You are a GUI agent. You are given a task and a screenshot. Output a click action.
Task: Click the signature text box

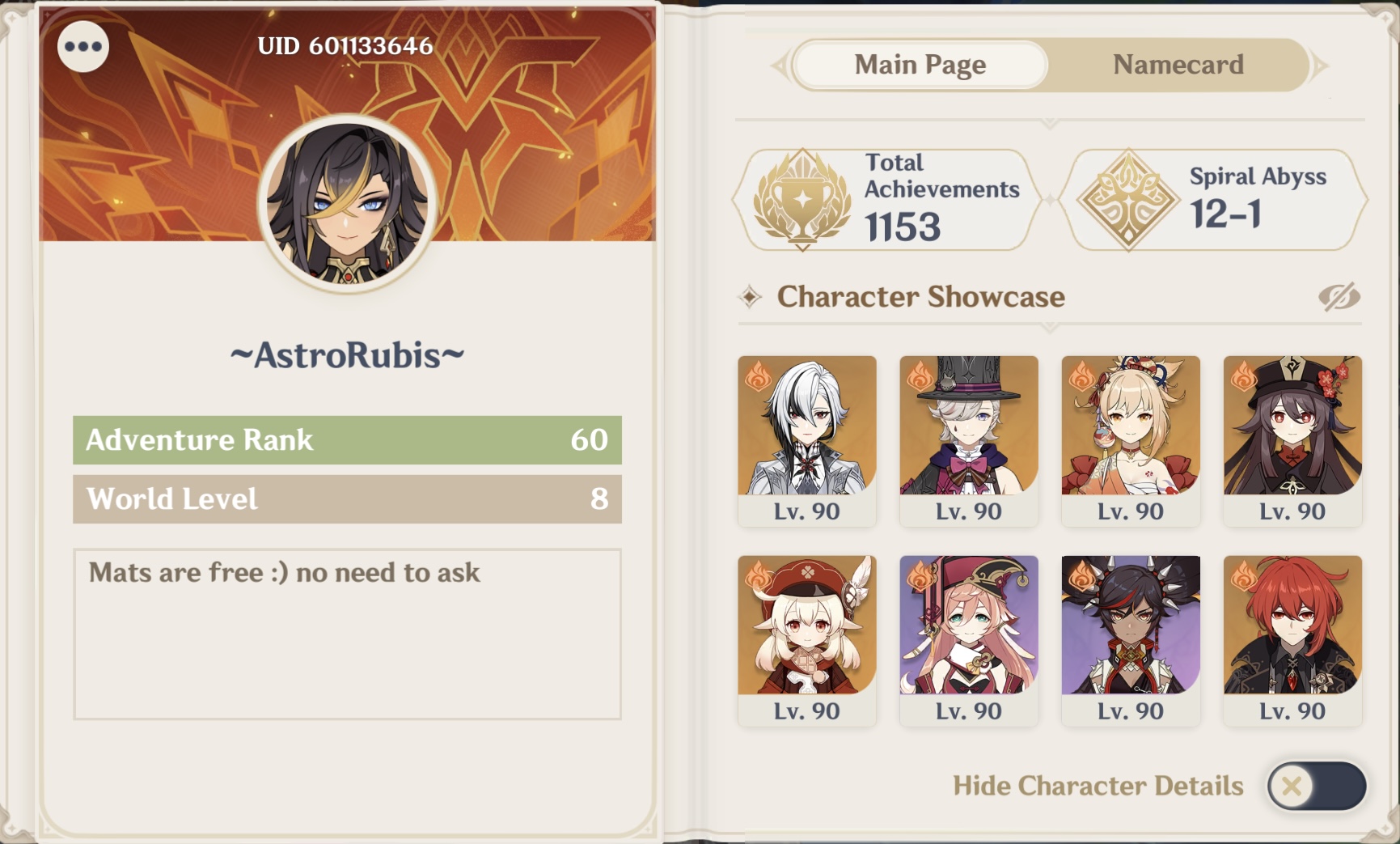(x=348, y=634)
